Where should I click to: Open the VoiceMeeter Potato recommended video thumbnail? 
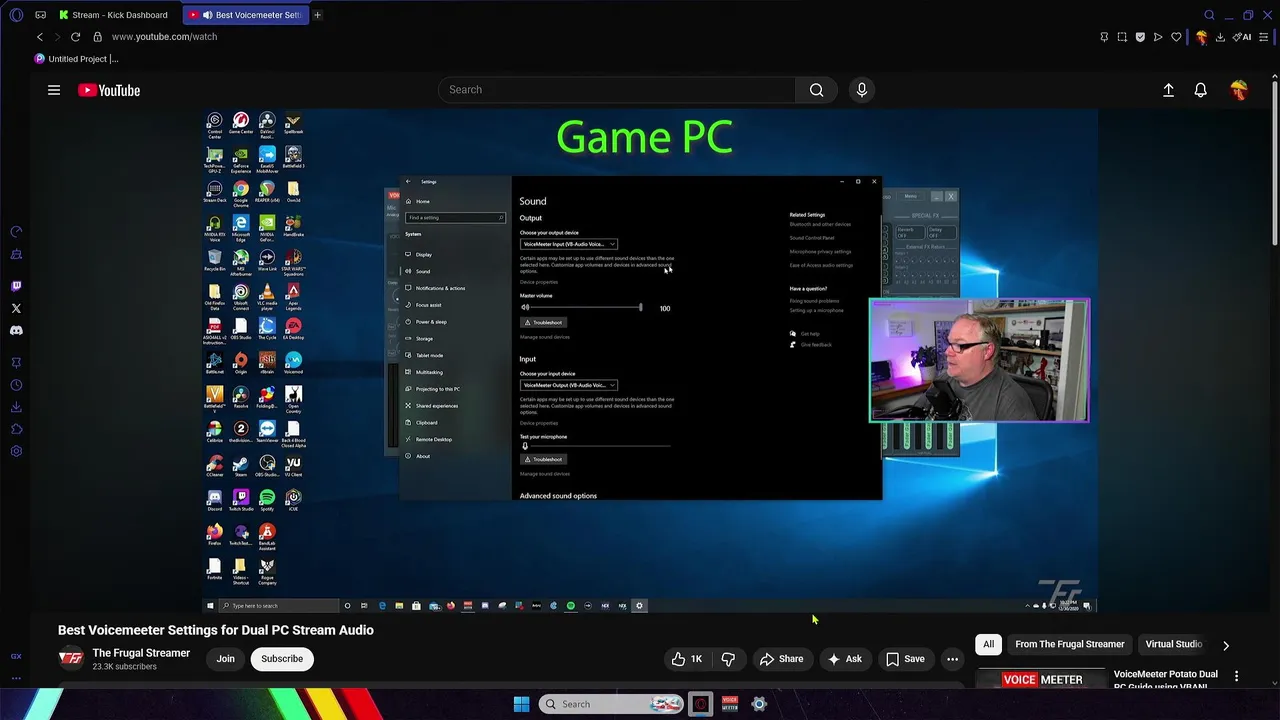pyautogui.click(x=1043, y=679)
